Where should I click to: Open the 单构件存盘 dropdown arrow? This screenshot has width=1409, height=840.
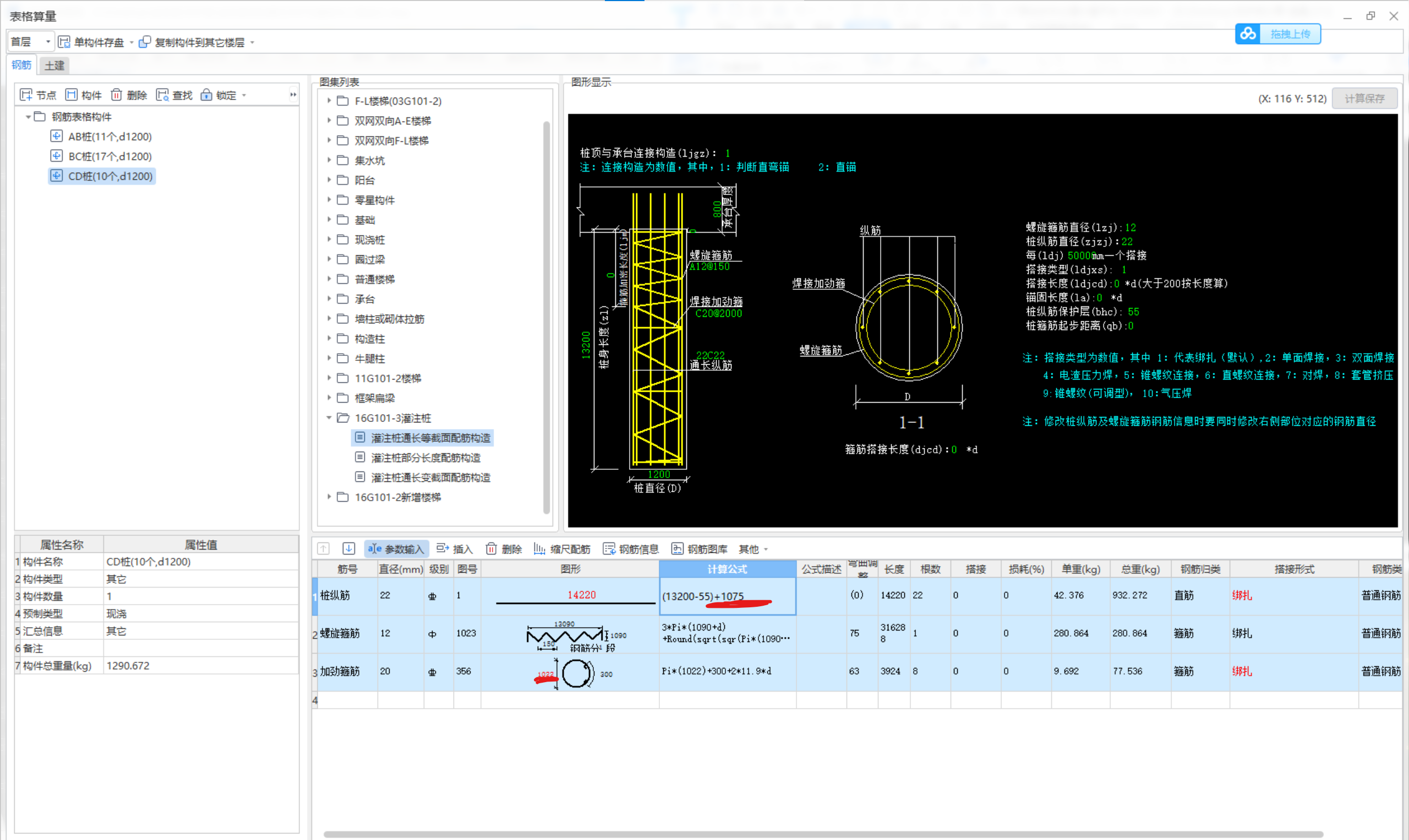coord(132,42)
